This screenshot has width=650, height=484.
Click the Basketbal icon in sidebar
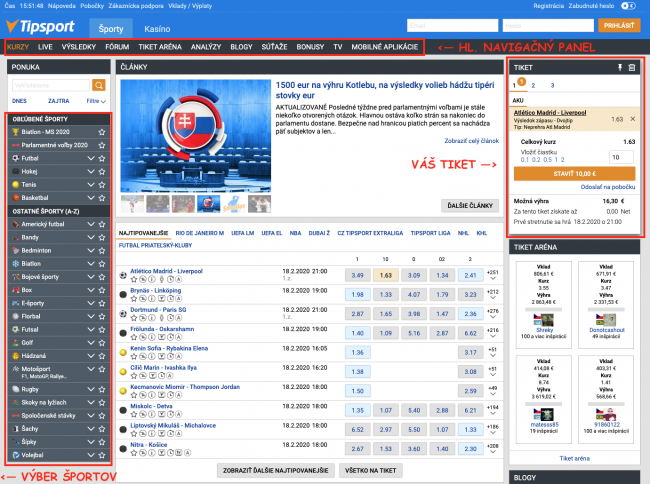coord(14,196)
